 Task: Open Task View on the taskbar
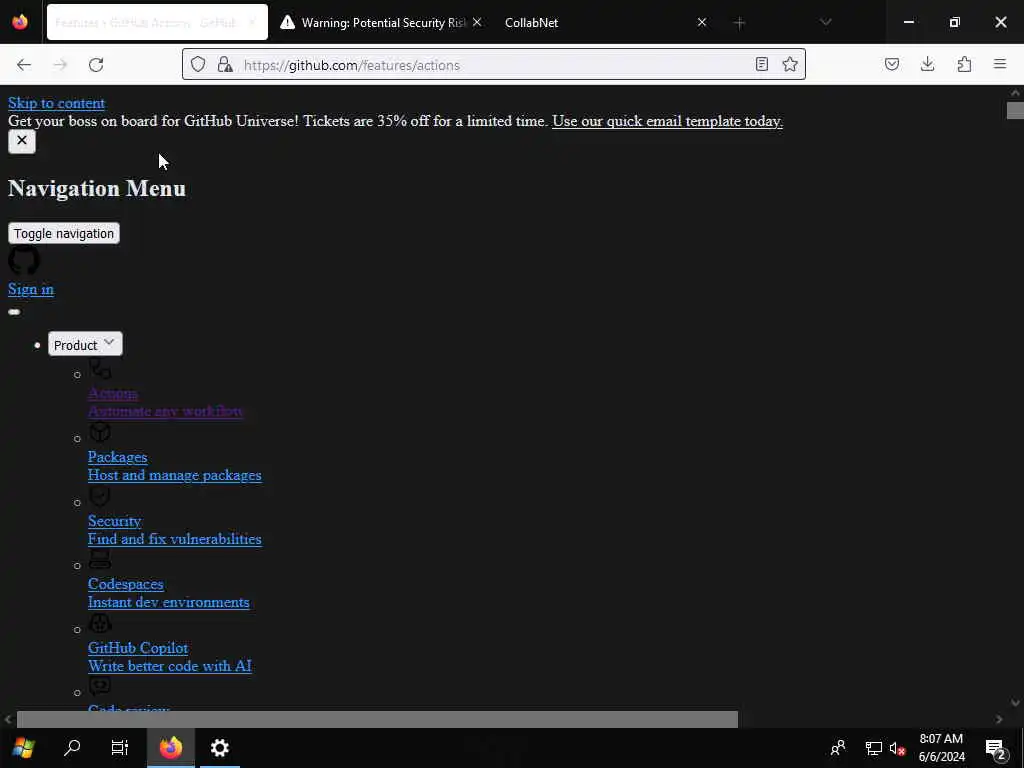pos(120,747)
